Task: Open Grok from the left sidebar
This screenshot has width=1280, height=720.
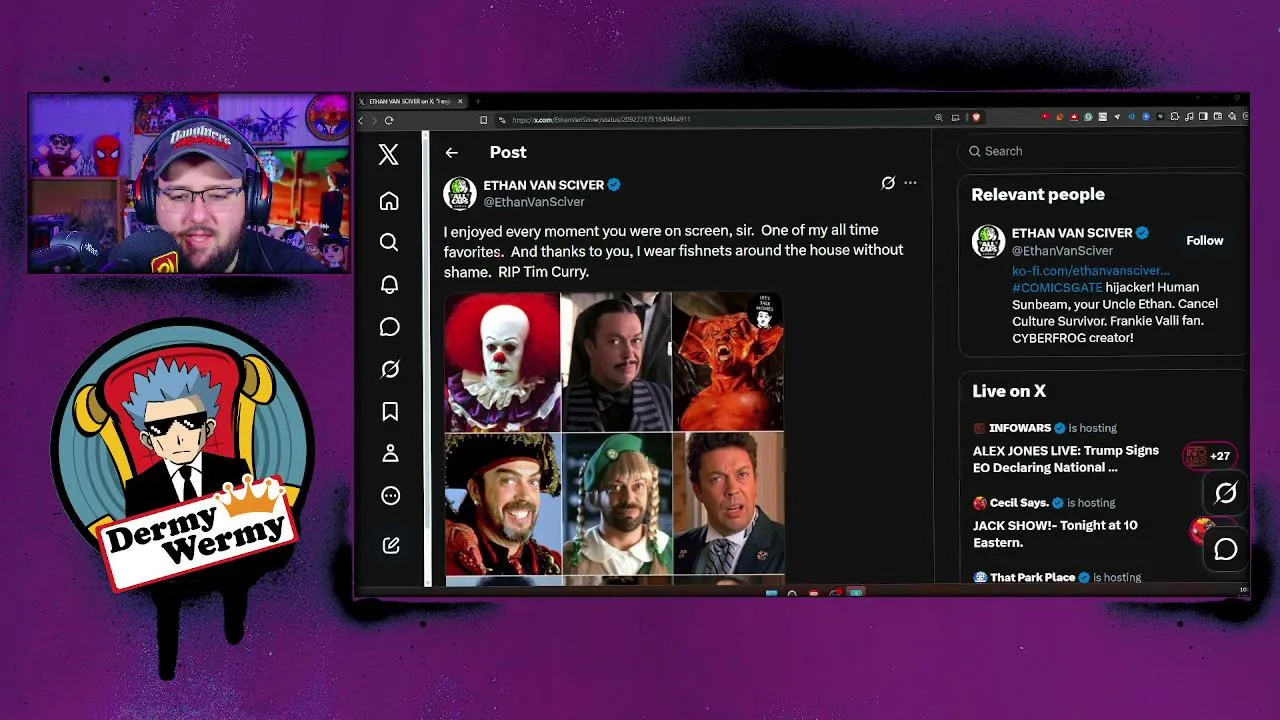Action: [x=389, y=370]
